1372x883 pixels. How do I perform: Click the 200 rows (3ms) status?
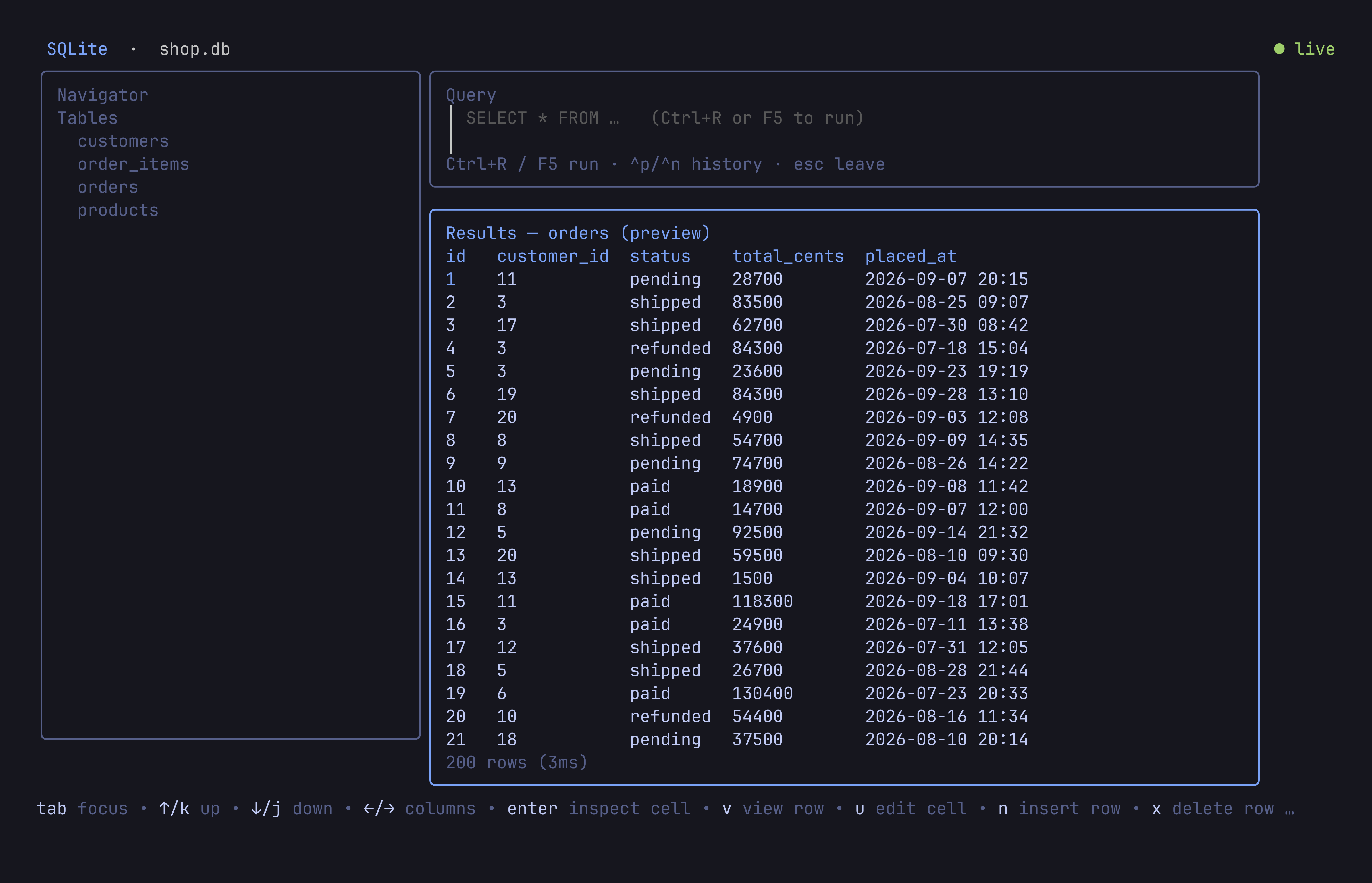pyautogui.click(x=517, y=762)
